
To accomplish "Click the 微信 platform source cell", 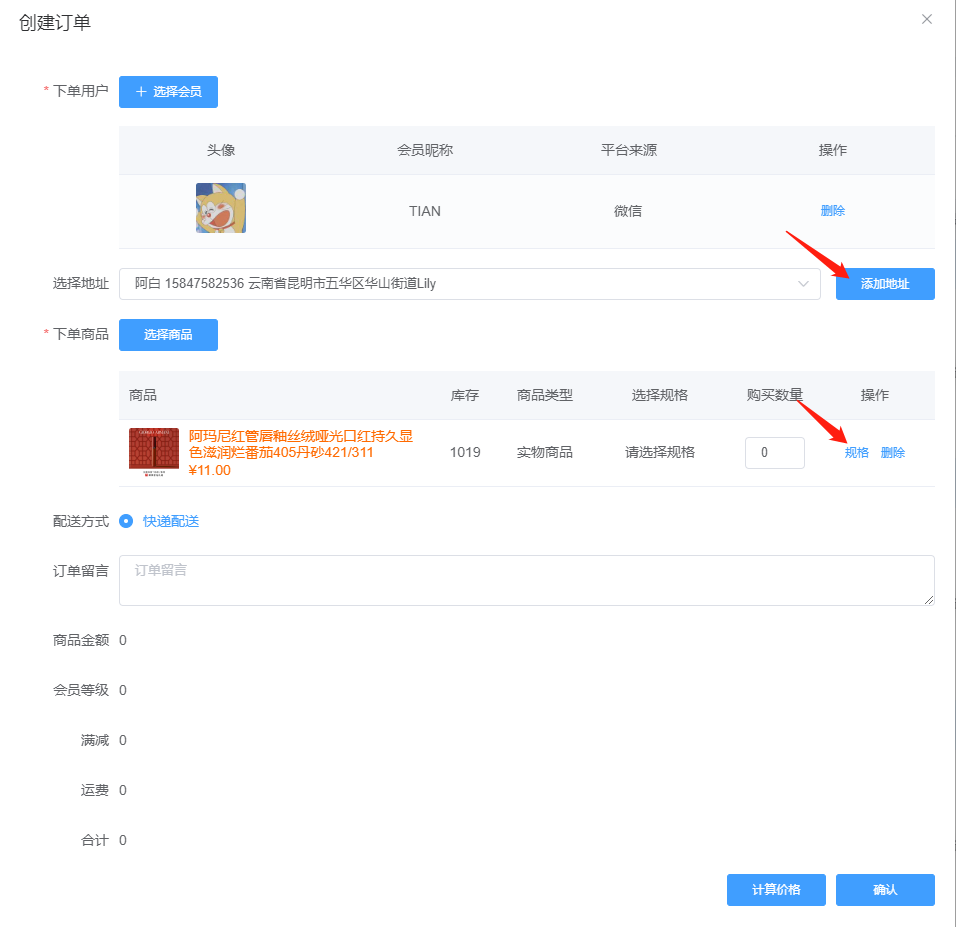I will (x=628, y=211).
